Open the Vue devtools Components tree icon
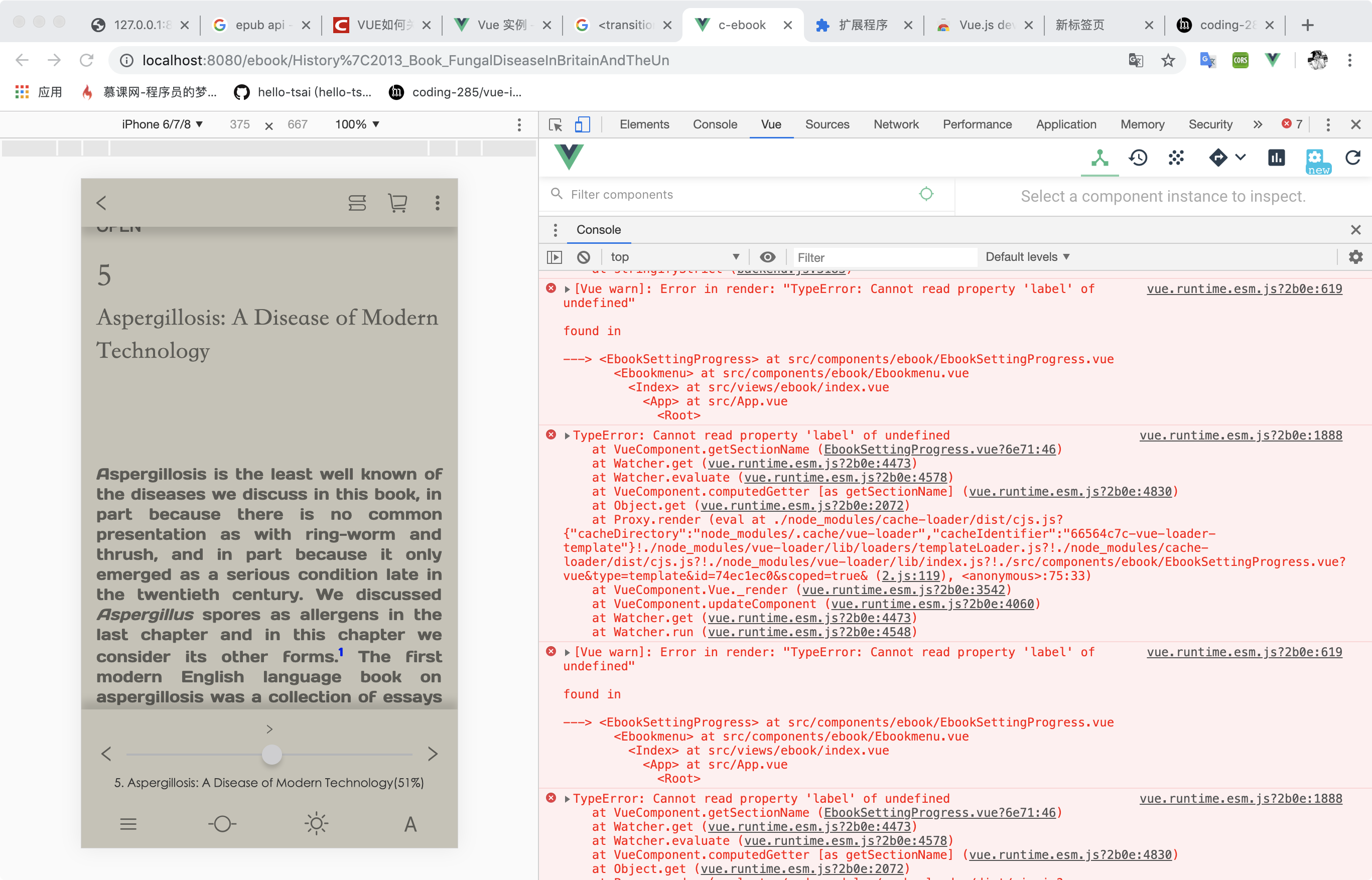Screen dimensions: 1372x880 (1100, 158)
